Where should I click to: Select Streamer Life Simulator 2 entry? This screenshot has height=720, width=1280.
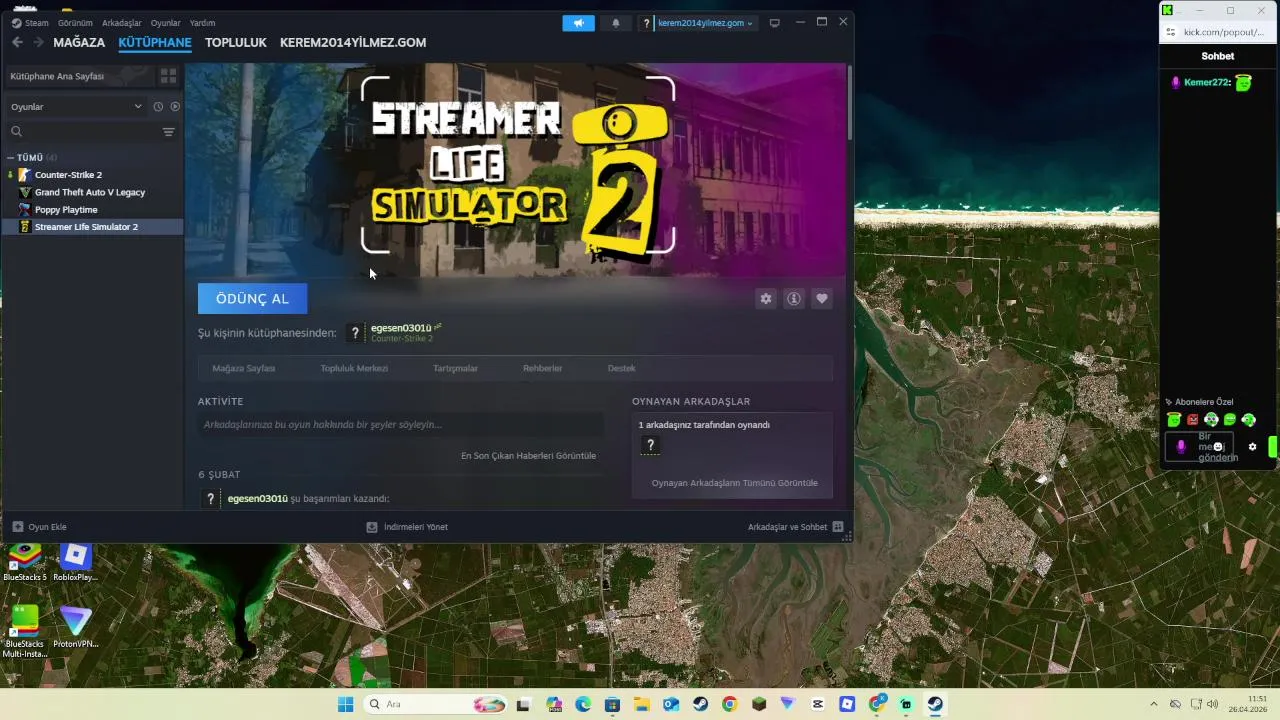(x=93, y=227)
